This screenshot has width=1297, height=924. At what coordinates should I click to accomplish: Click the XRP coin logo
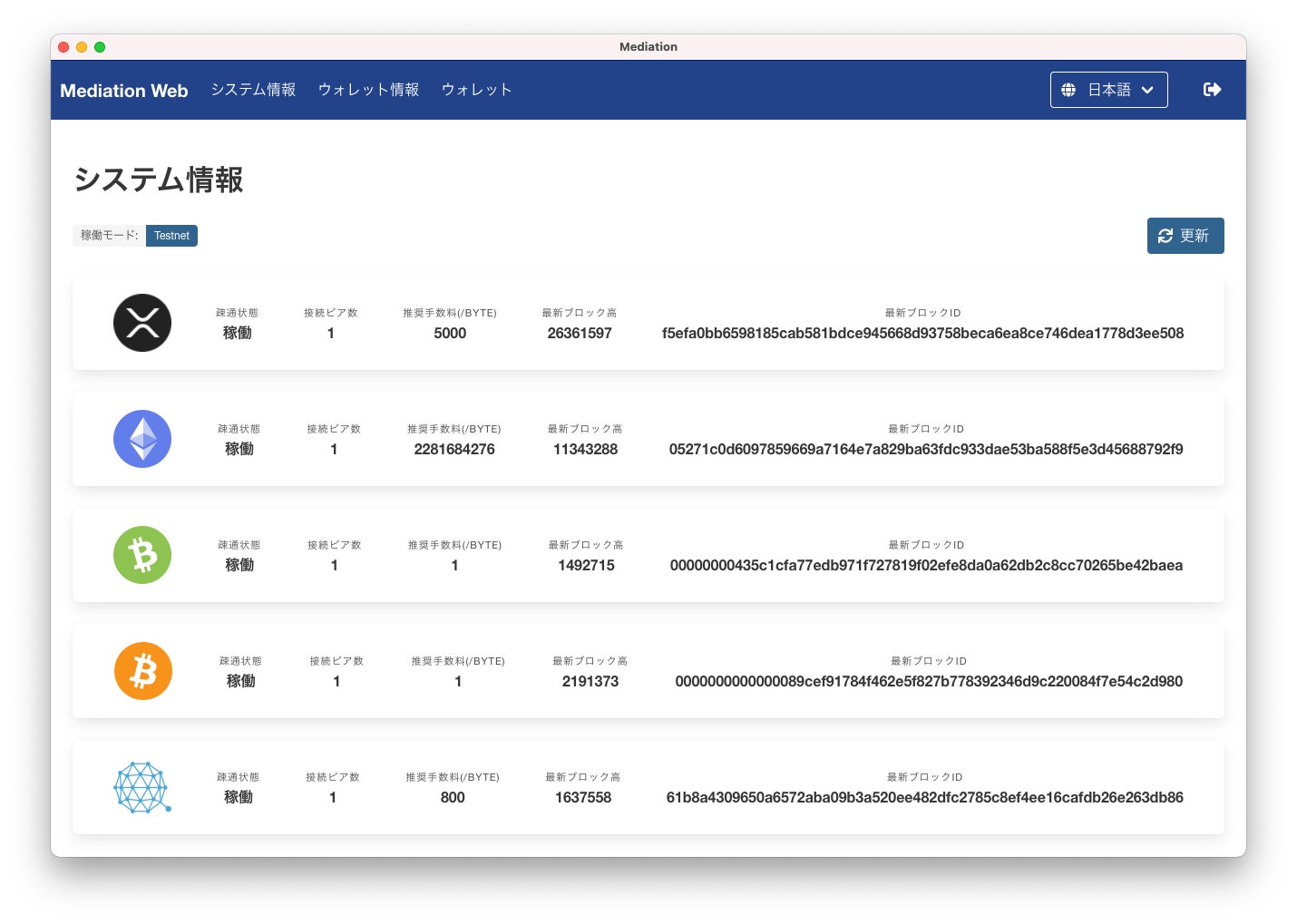point(142,323)
